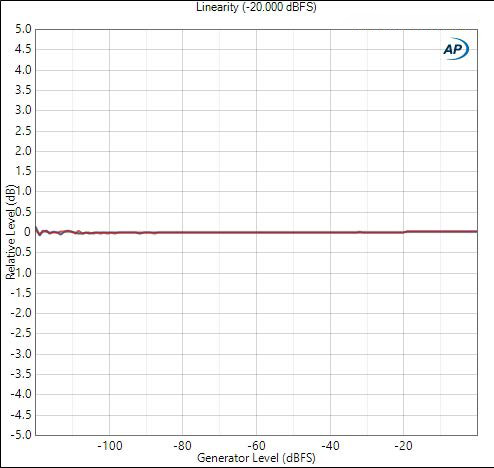Click the 4.0 y-axis tick label

(23, 70)
